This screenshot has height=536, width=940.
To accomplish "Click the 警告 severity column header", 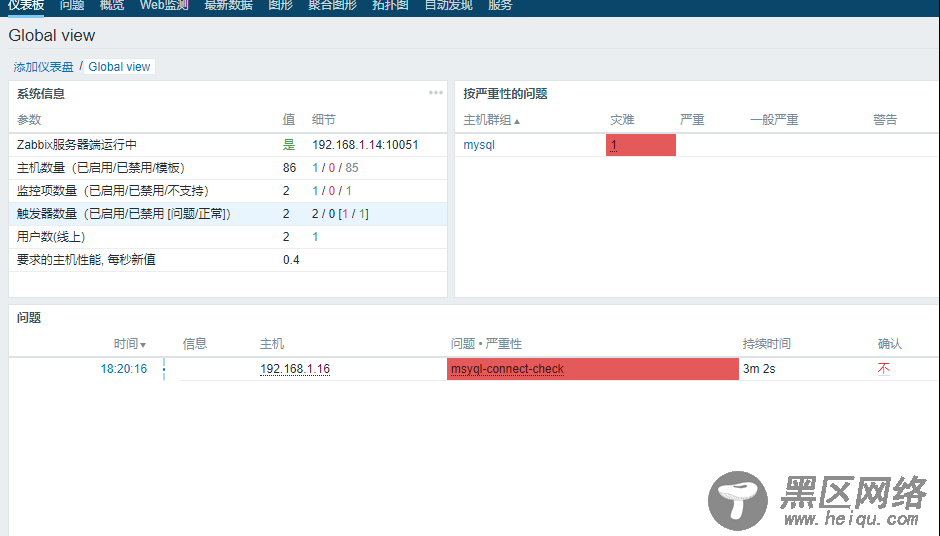I will tap(885, 120).
